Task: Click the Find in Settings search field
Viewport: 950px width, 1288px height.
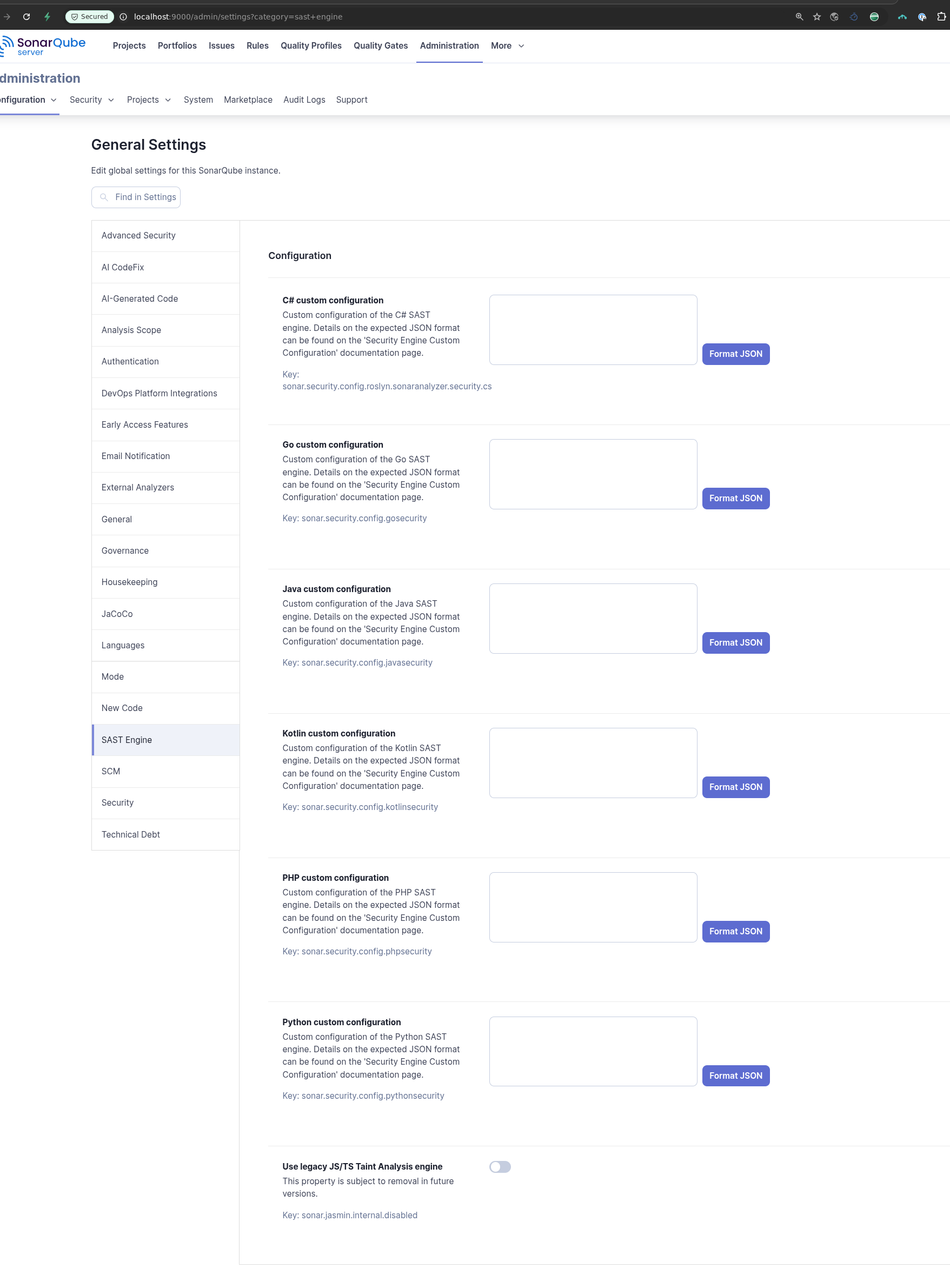Action: point(145,197)
